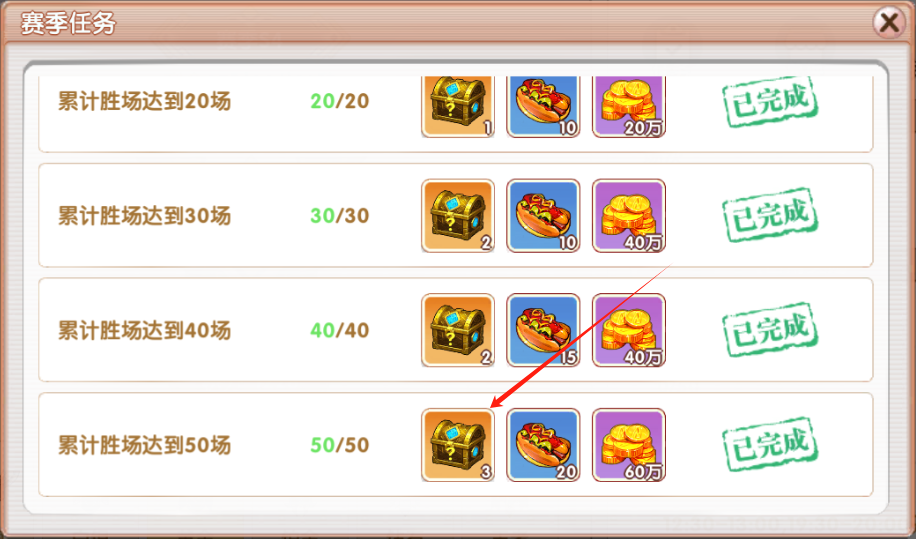Click treasure chest reward in 20-win row
Image resolution: width=916 pixels, height=539 pixels.
[458, 106]
